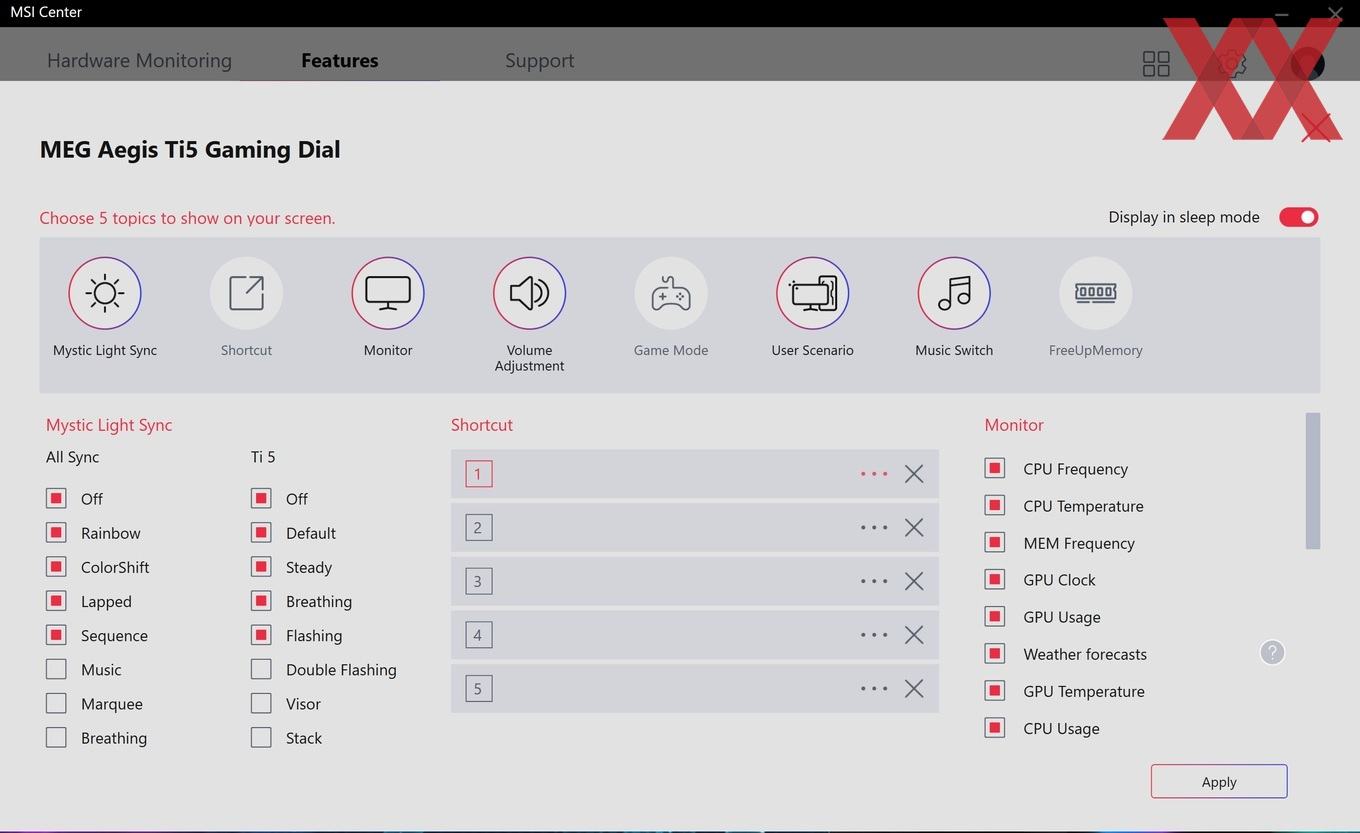Enable Ti 5 Visor checkbox

(x=261, y=703)
